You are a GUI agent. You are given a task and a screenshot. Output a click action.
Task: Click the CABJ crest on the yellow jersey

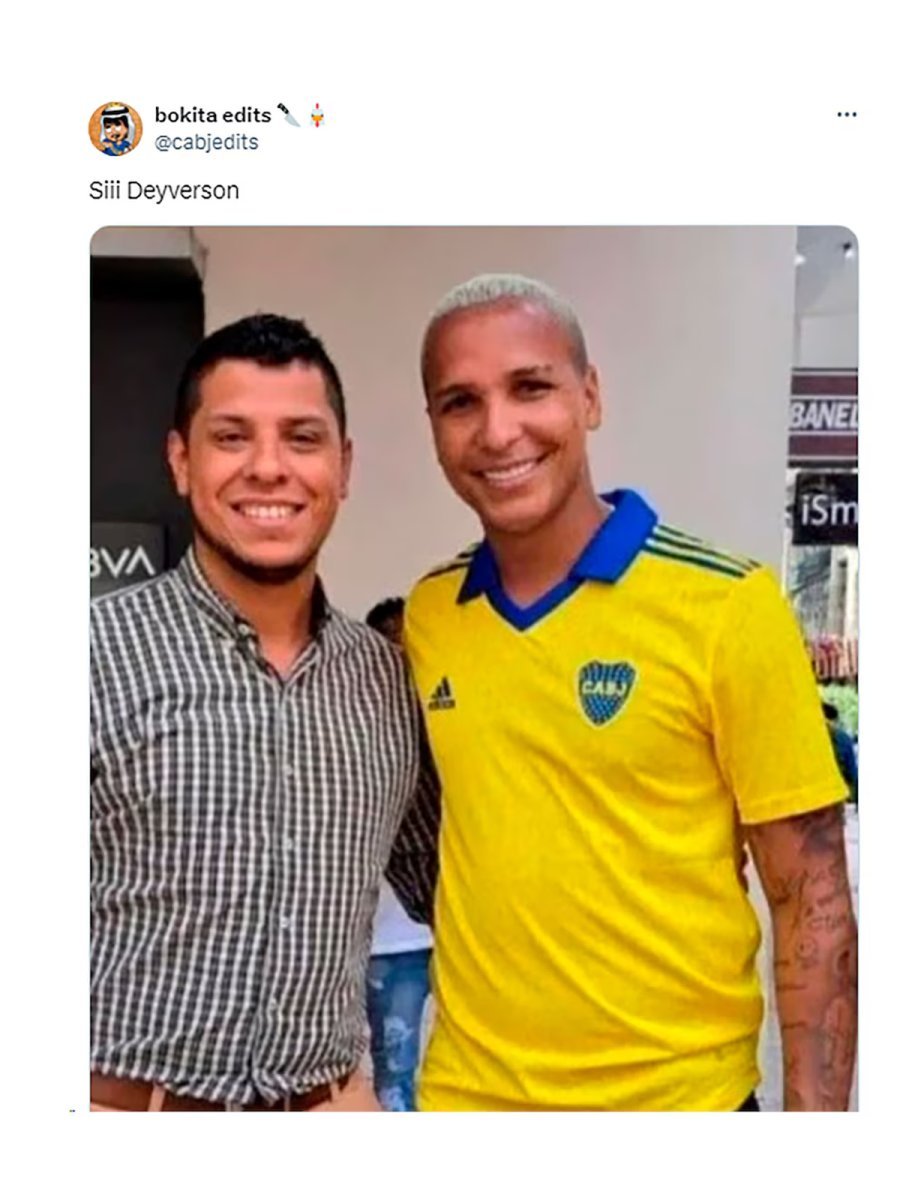click(606, 692)
